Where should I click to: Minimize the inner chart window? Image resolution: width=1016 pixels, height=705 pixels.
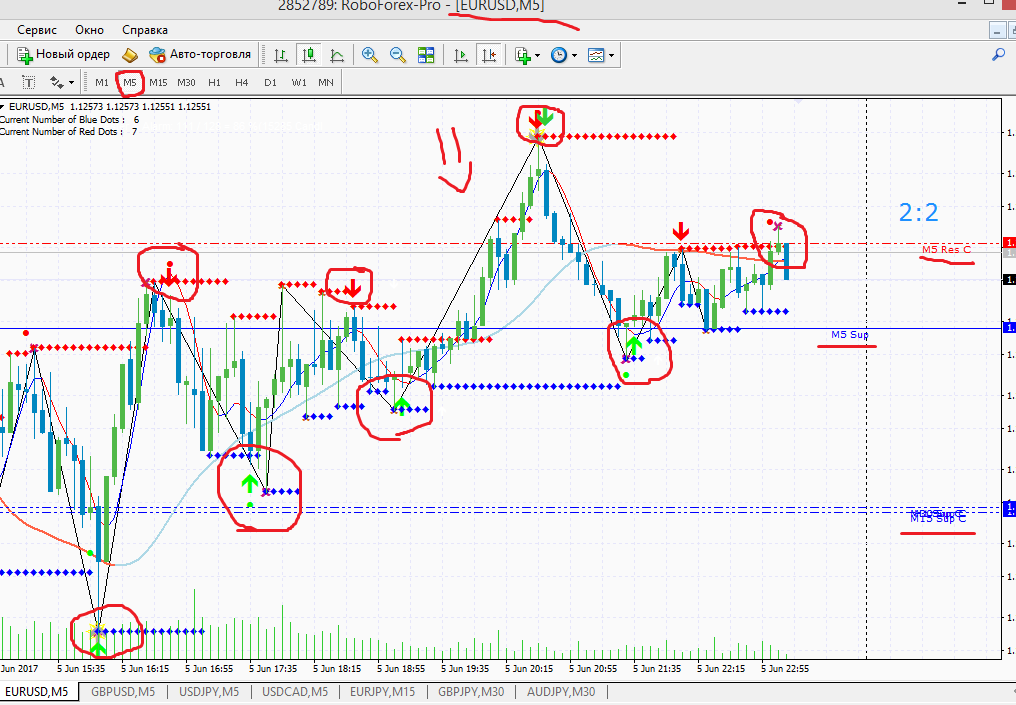click(997, 30)
